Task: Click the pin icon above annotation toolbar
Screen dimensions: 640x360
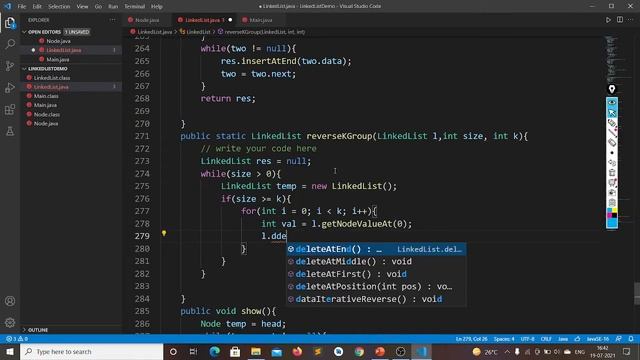Action: coord(612,89)
